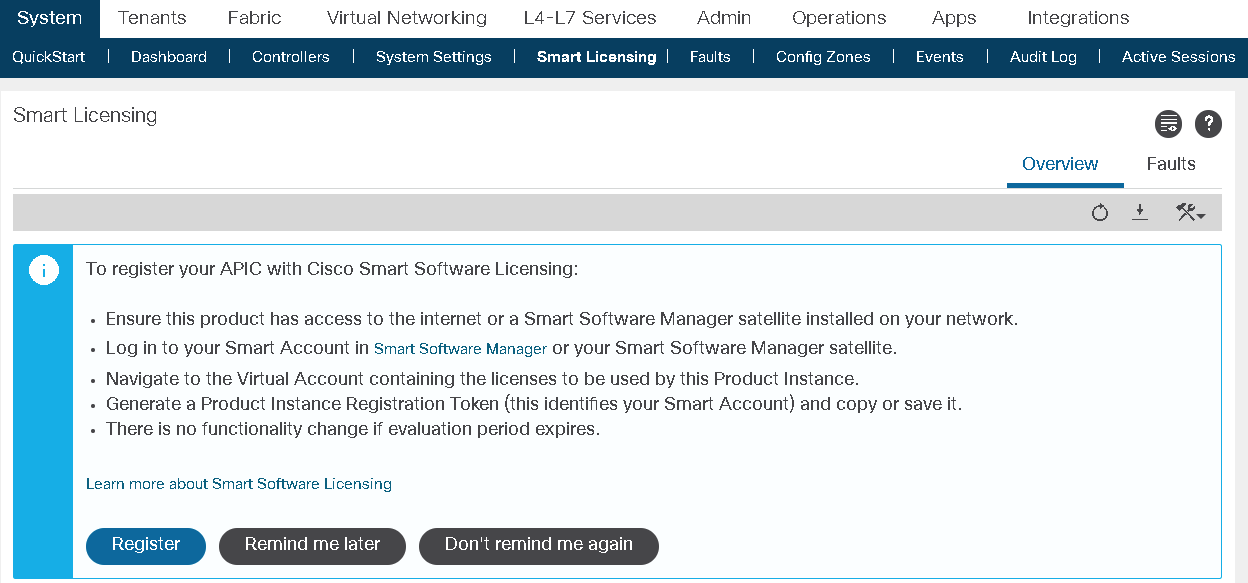The width and height of the screenshot is (1248, 583).
Task: Click the 'Navigate to the Virtual Account' bullet
Action: coord(483,379)
